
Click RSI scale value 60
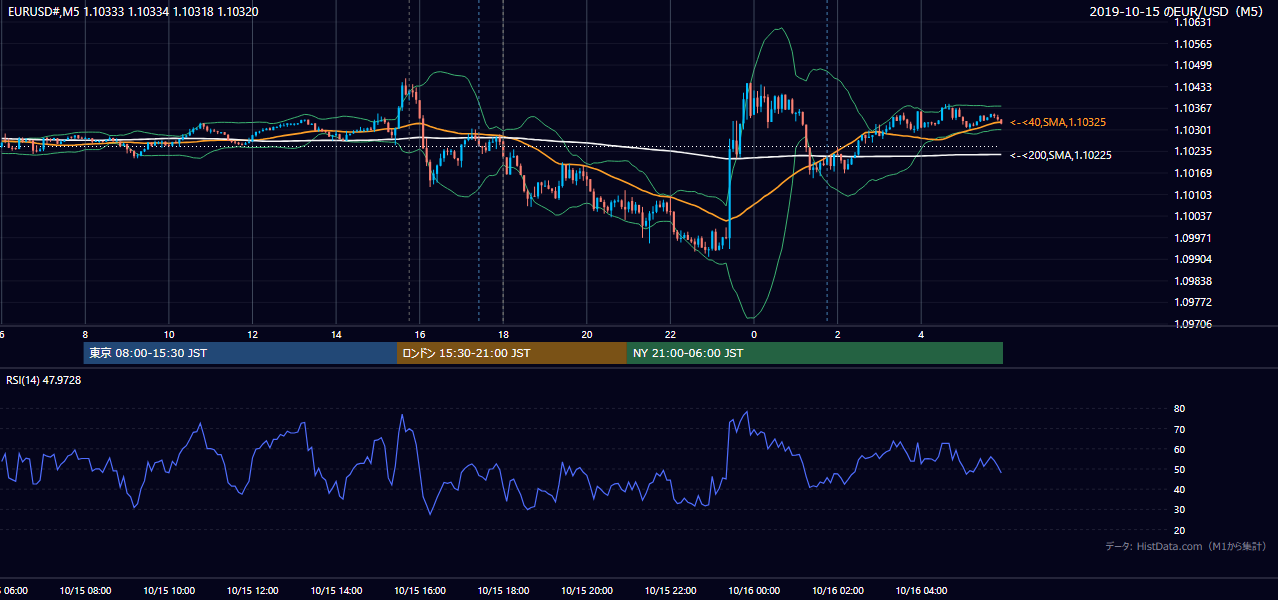tap(1179, 449)
